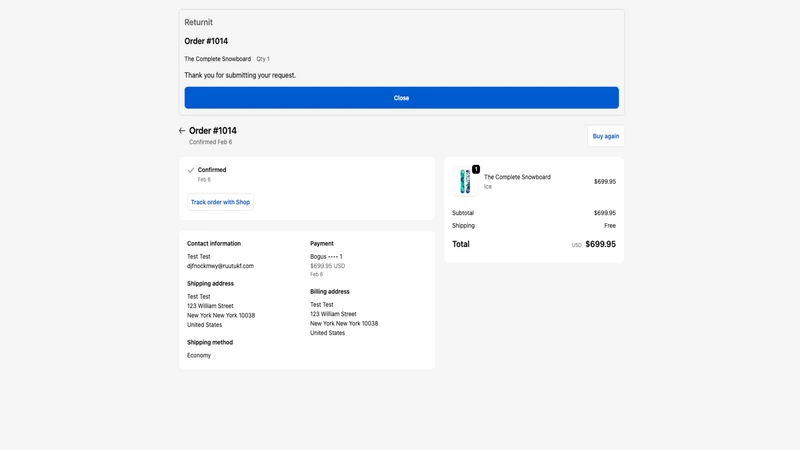Click 'The Complete Snowboard' in order summary
This screenshot has height=450, width=800.
point(517,177)
